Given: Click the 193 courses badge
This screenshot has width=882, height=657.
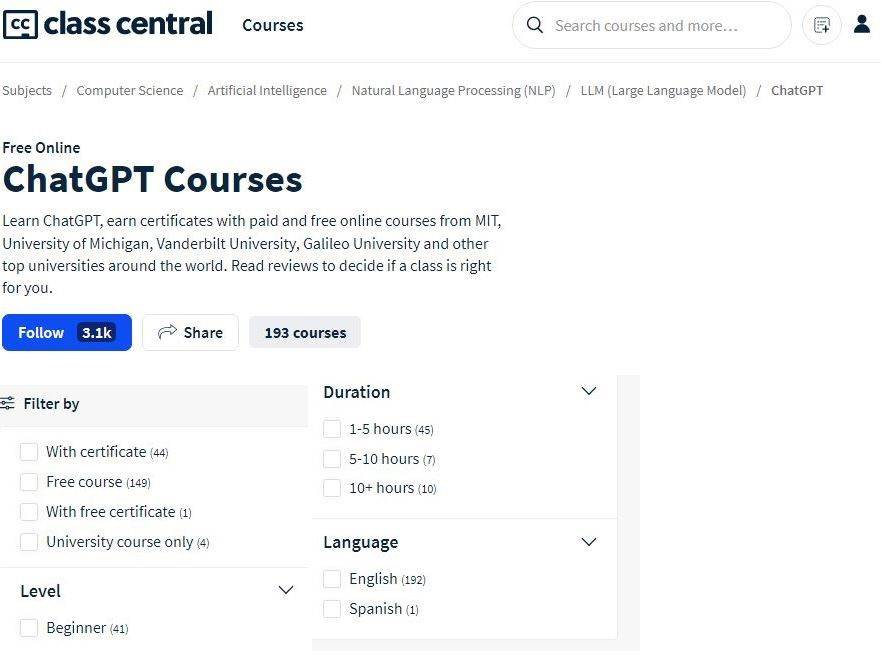Looking at the screenshot, I should (305, 333).
